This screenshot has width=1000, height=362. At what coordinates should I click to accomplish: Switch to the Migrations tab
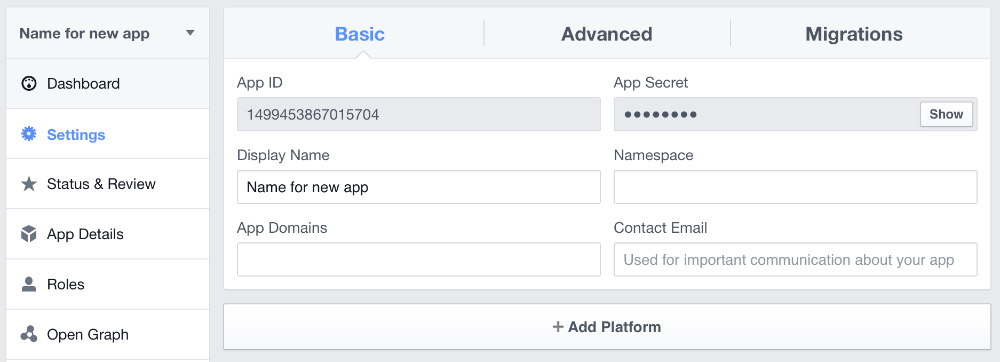(854, 34)
